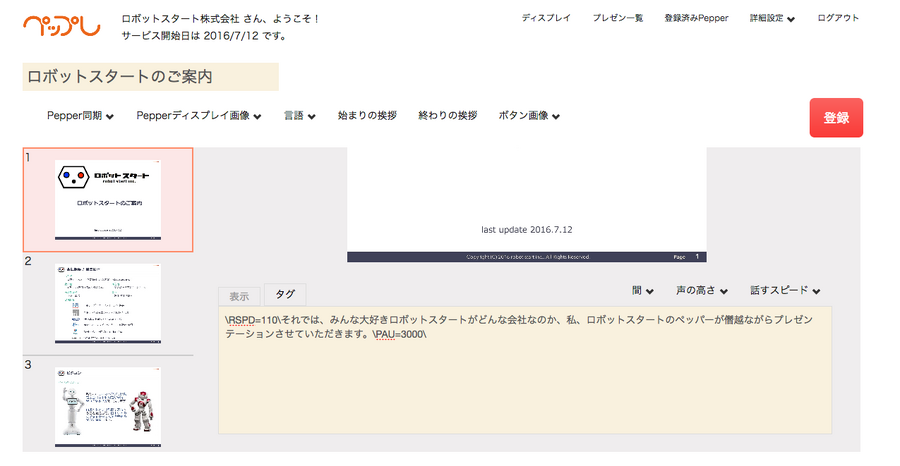900x466 pixels.
Task: Open the 話すスピード speed dropdown
Action: point(785,291)
